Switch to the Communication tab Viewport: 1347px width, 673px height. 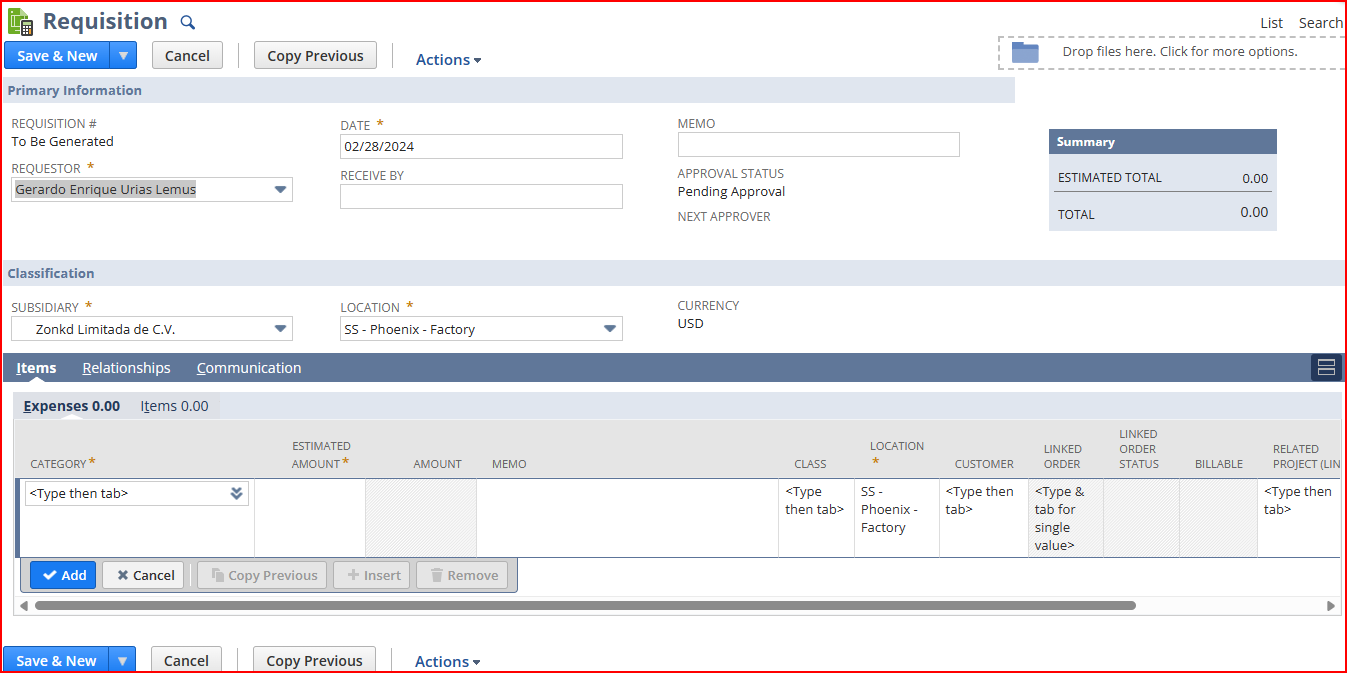[249, 368]
